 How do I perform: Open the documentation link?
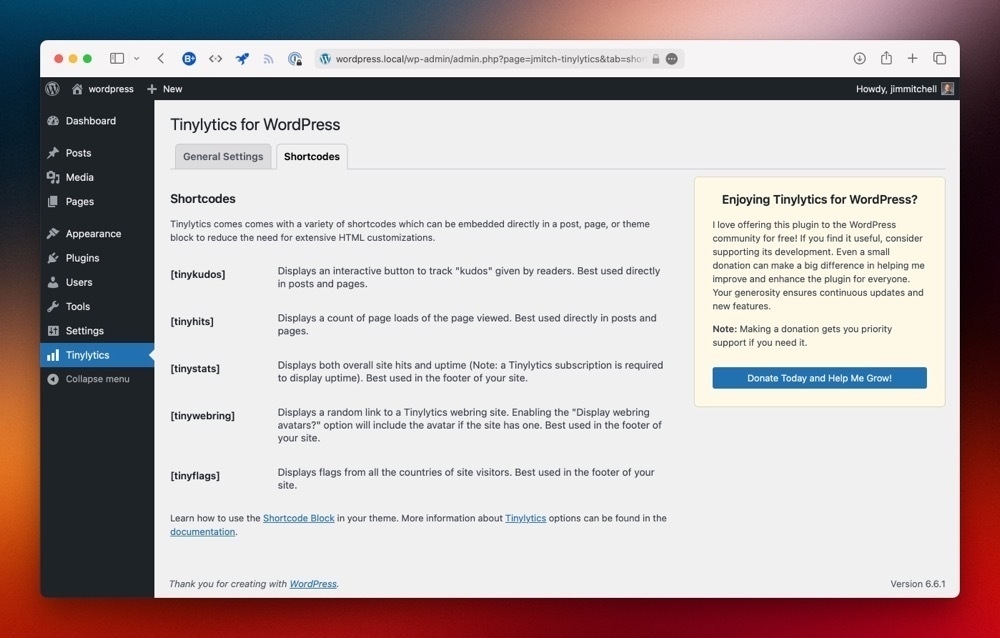click(202, 531)
